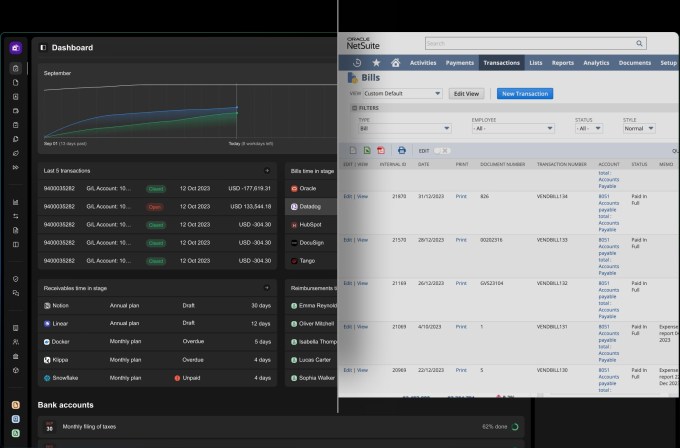Open NetSuite Shortcuts star icon
The width and height of the screenshot is (680, 448).
coord(376,63)
